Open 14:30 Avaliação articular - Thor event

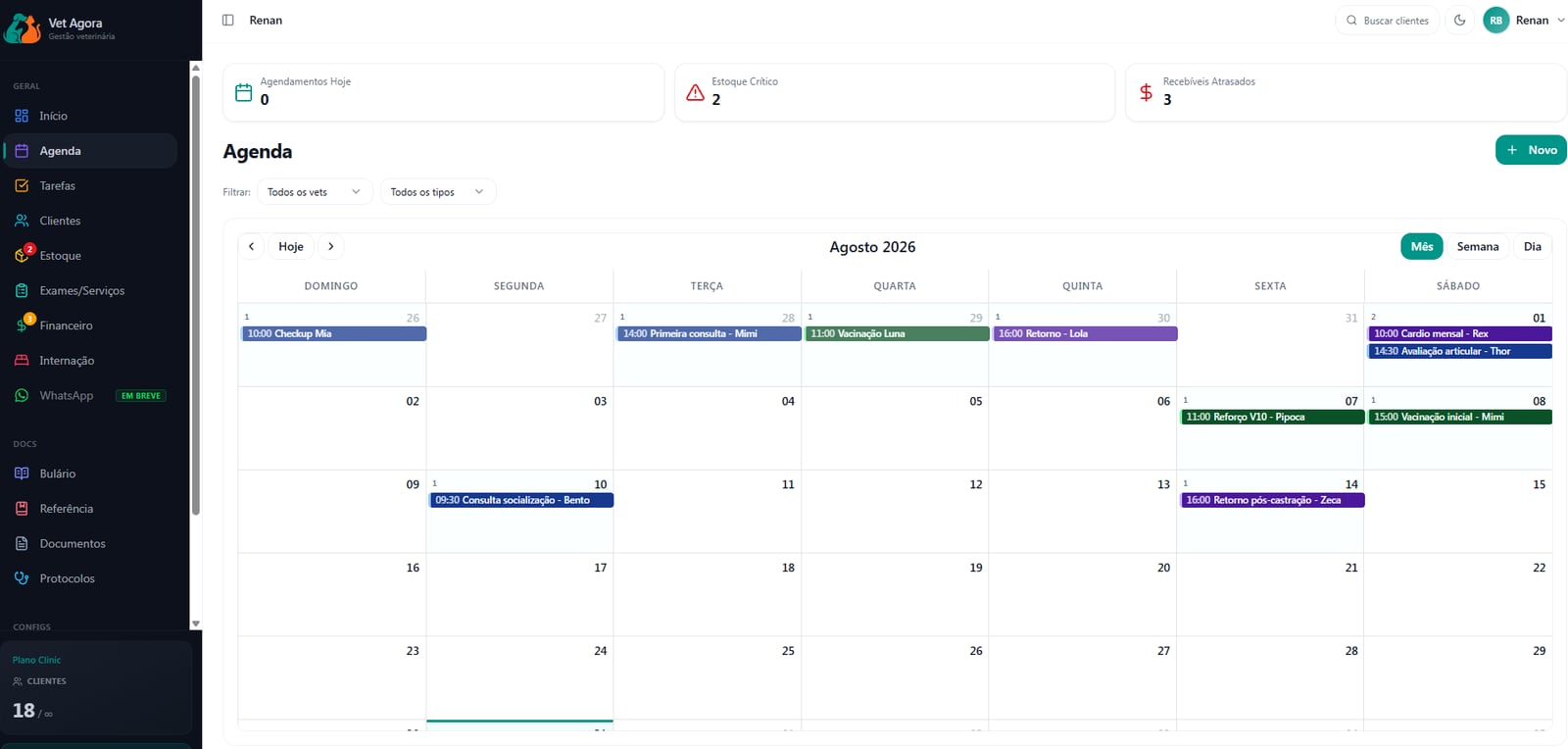pyautogui.click(x=1460, y=351)
